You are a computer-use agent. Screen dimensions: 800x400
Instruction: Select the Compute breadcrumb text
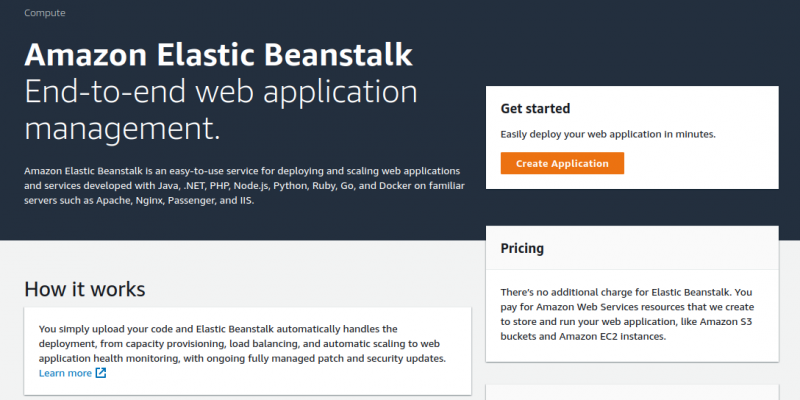coord(45,13)
